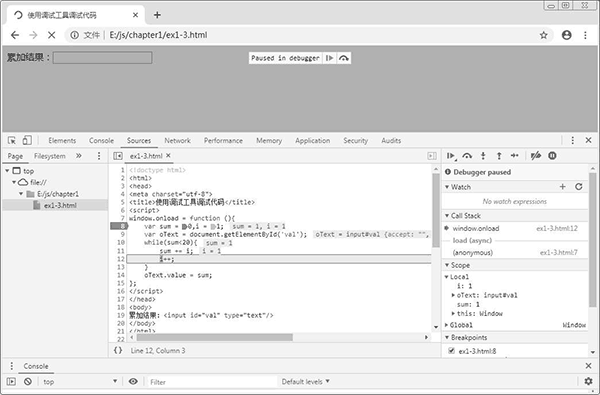This screenshot has width=600, height=395.
Task: Open the Security tab
Action: click(x=355, y=140)
